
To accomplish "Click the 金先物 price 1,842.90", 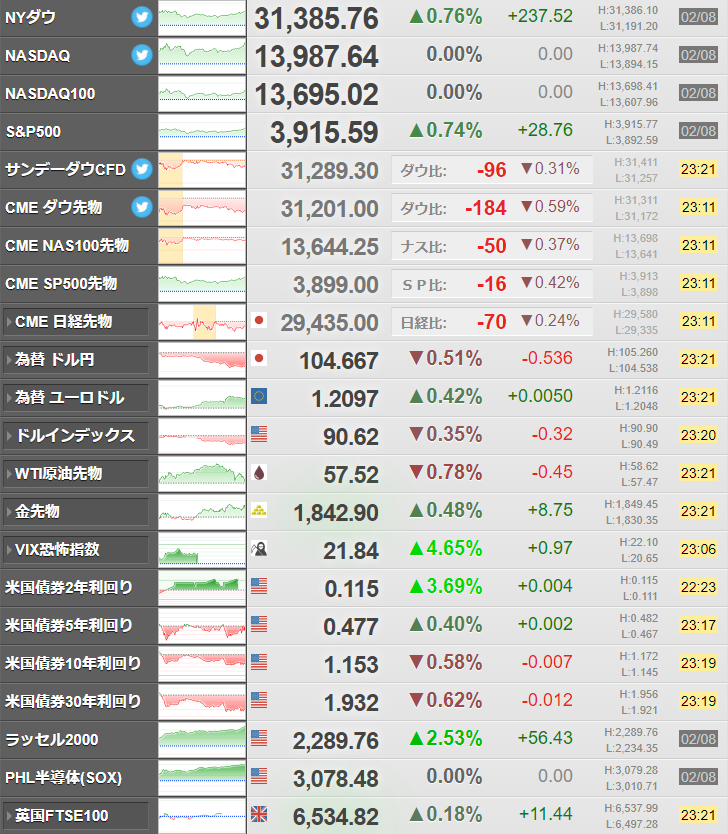I will tap(336, 513).
